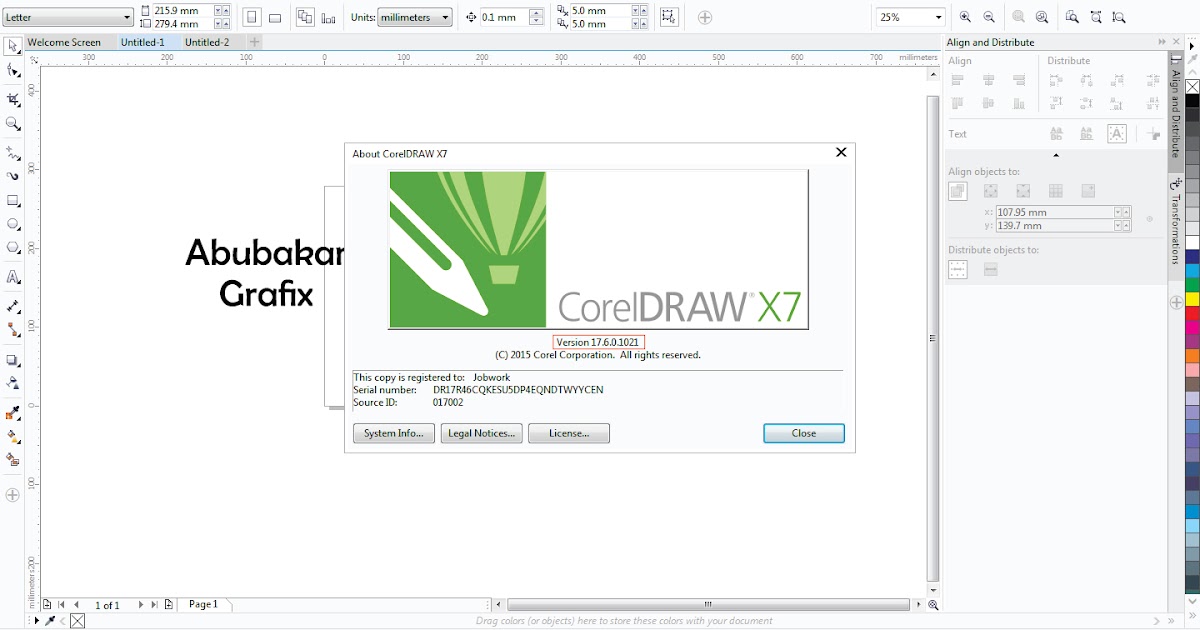The width and height of the screenshot is (1200, 630).
Task: Click Close in About CorelDRAW X7 dialog
Action: 804,433
